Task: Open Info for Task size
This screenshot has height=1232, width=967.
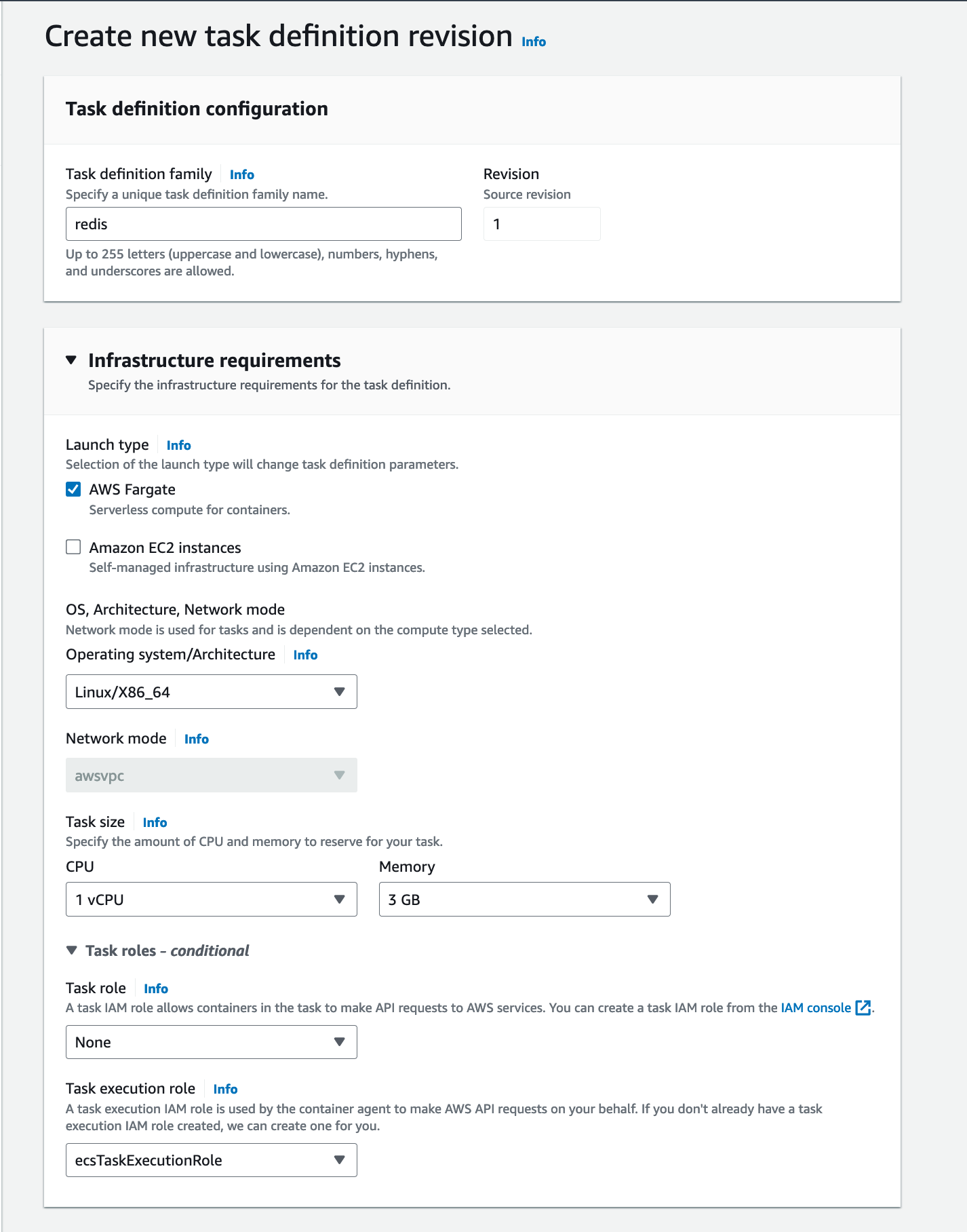Action: coord(155,823)
